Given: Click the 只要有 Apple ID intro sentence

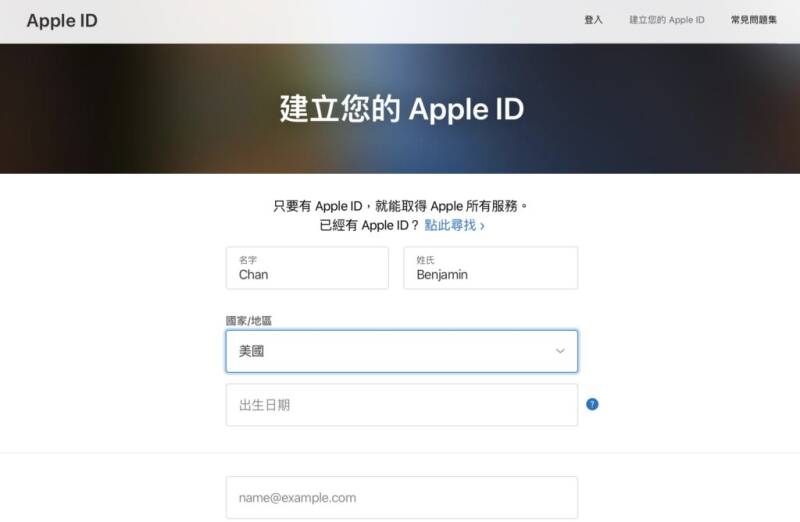Looking at the screenshot, I should pos(399,206).
